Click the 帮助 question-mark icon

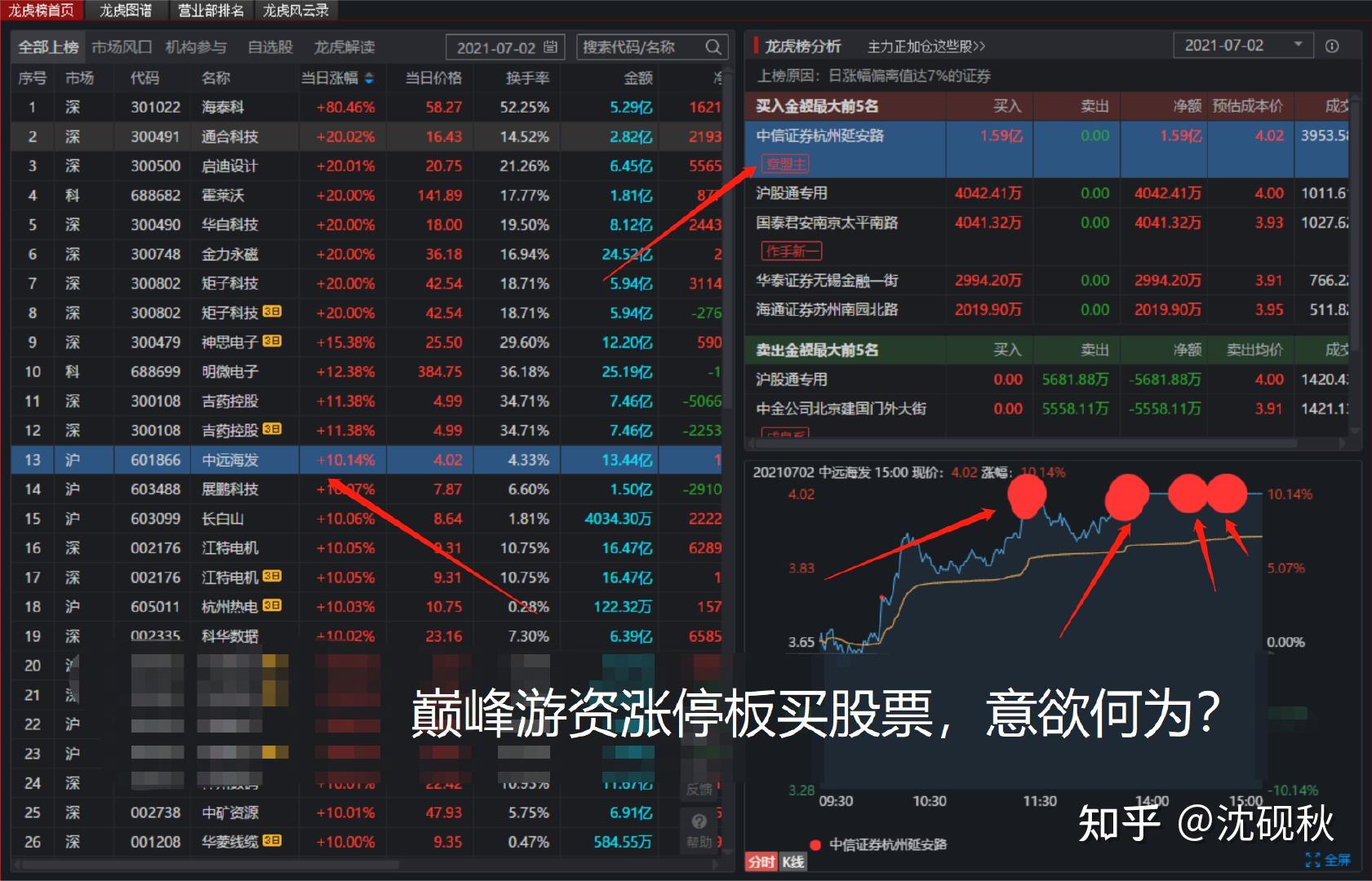(x=699, y=821)
